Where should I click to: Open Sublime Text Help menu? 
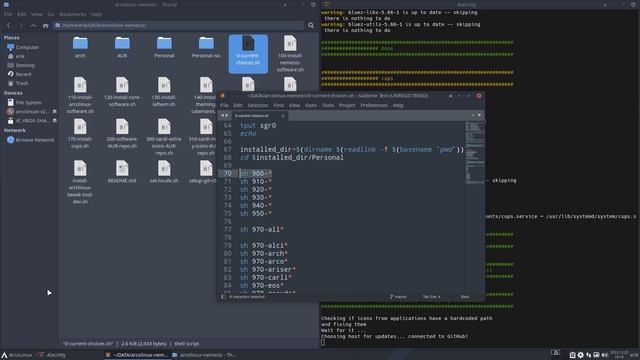(398, 105)
